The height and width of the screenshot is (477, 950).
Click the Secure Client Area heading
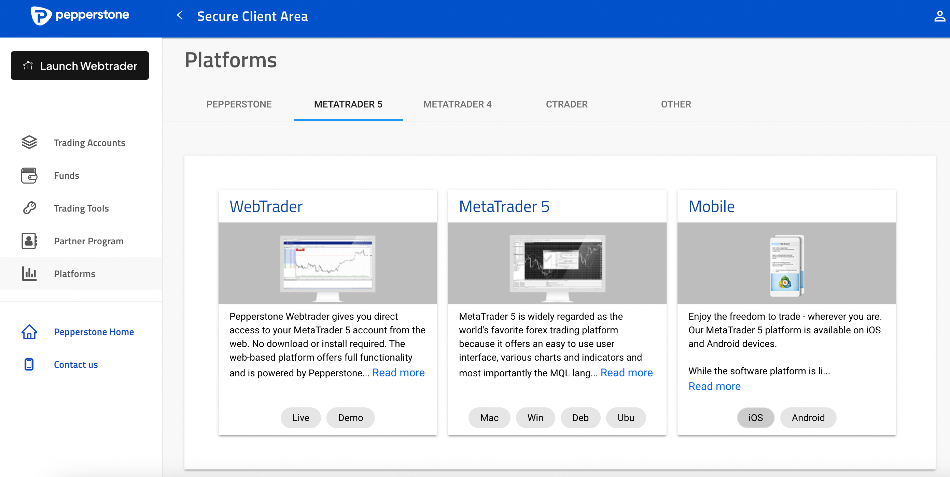pos(253,16)
